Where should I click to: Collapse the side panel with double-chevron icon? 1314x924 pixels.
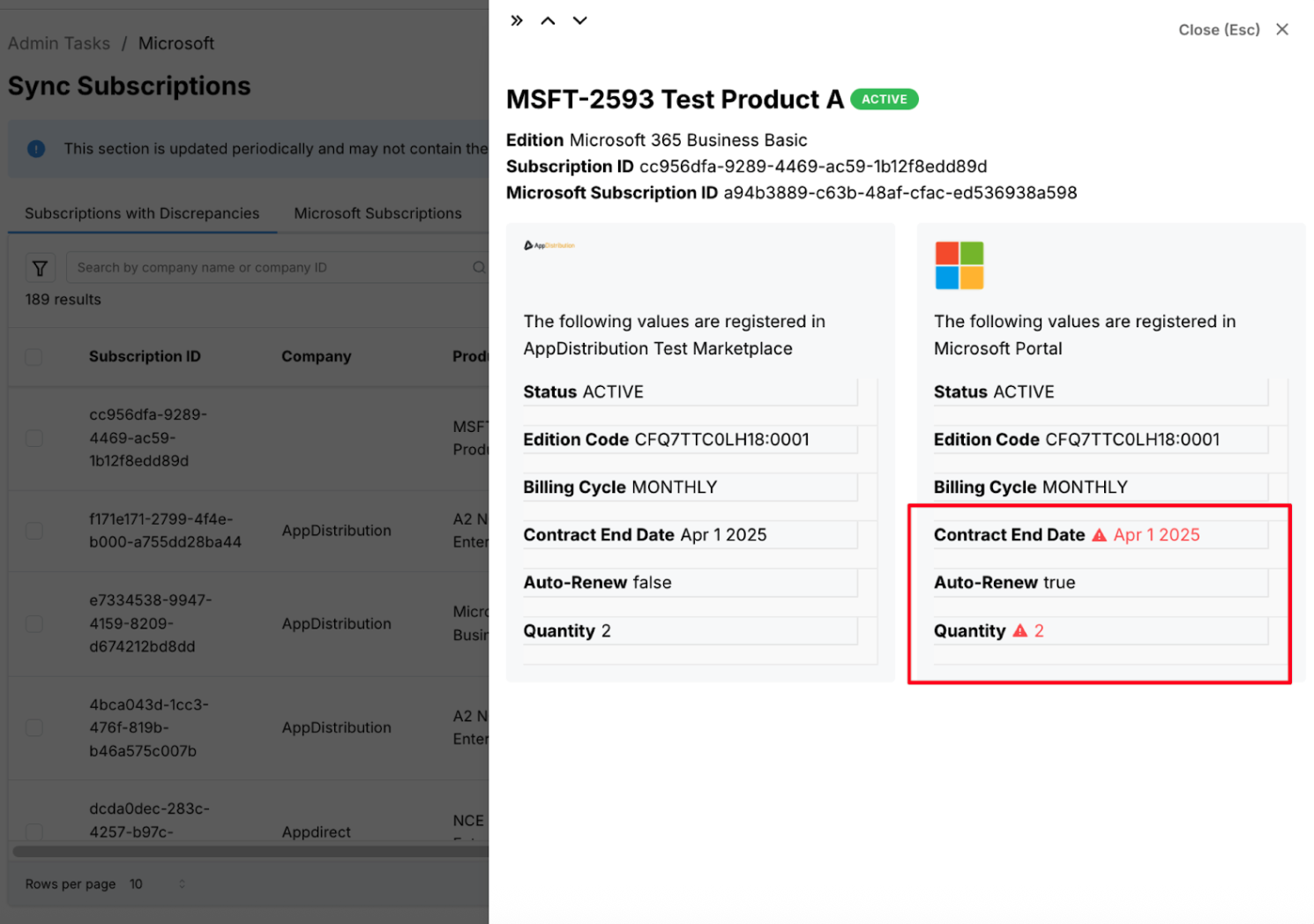pos(517,20)
